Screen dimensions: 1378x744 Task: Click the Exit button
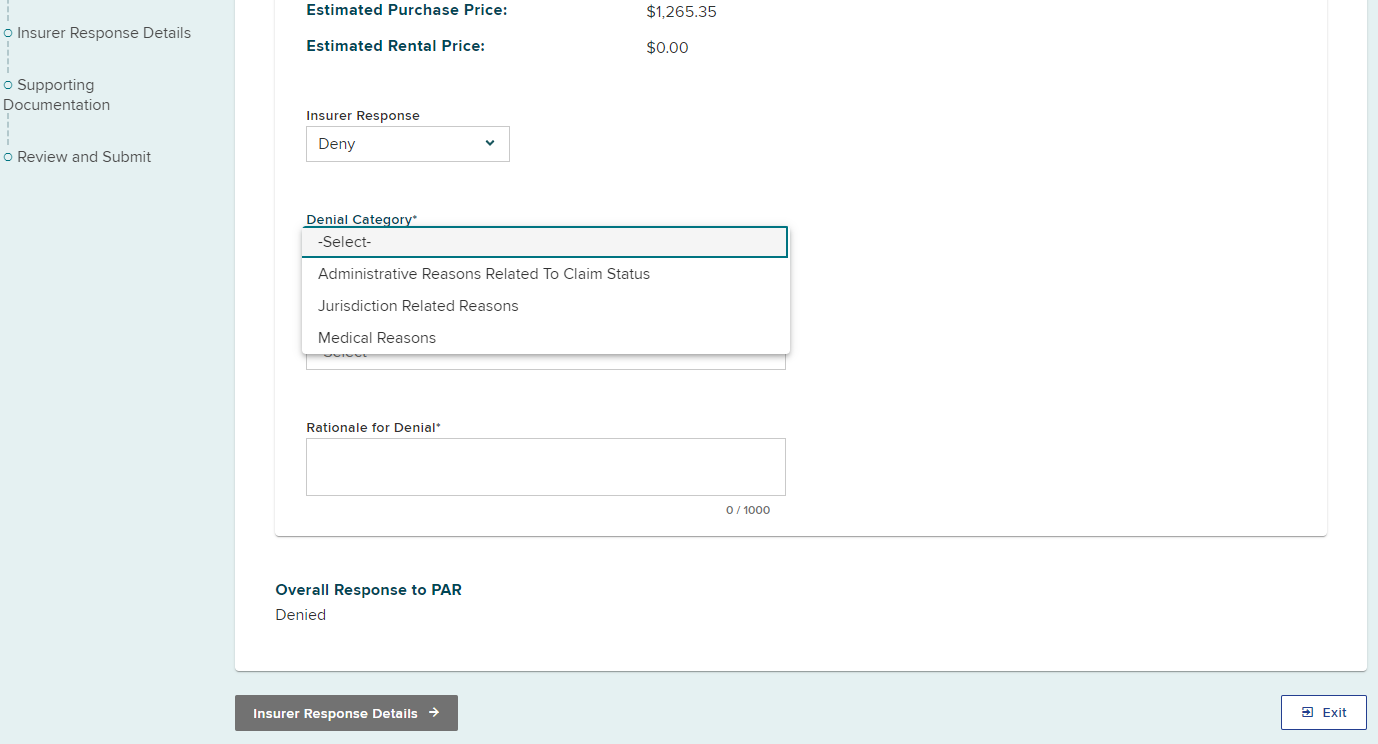pyautogui.click(x=1323, y=712)
